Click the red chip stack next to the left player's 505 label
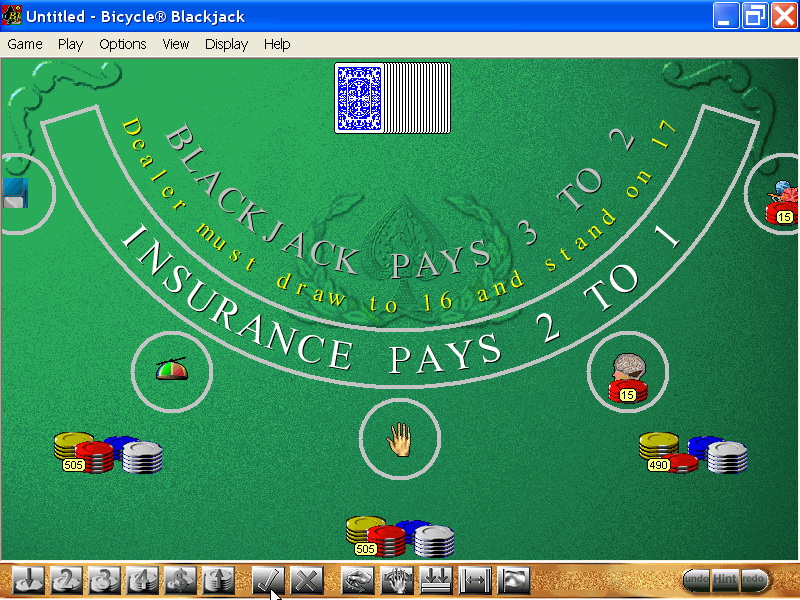The height and width of the screenshot is (600, 800). pyautogui.click(x=95, y=457)
